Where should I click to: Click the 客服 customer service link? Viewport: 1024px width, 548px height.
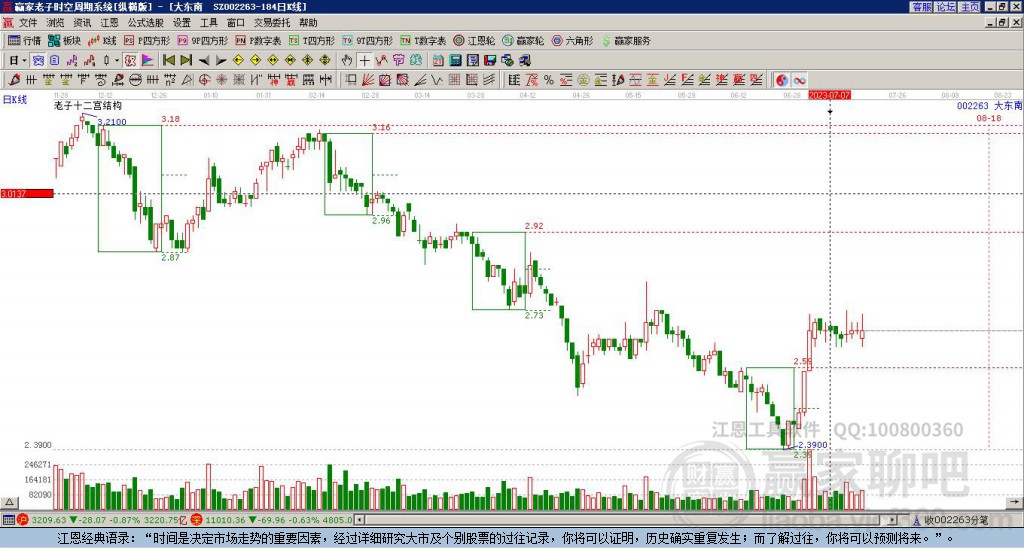[x=921, y=7]
